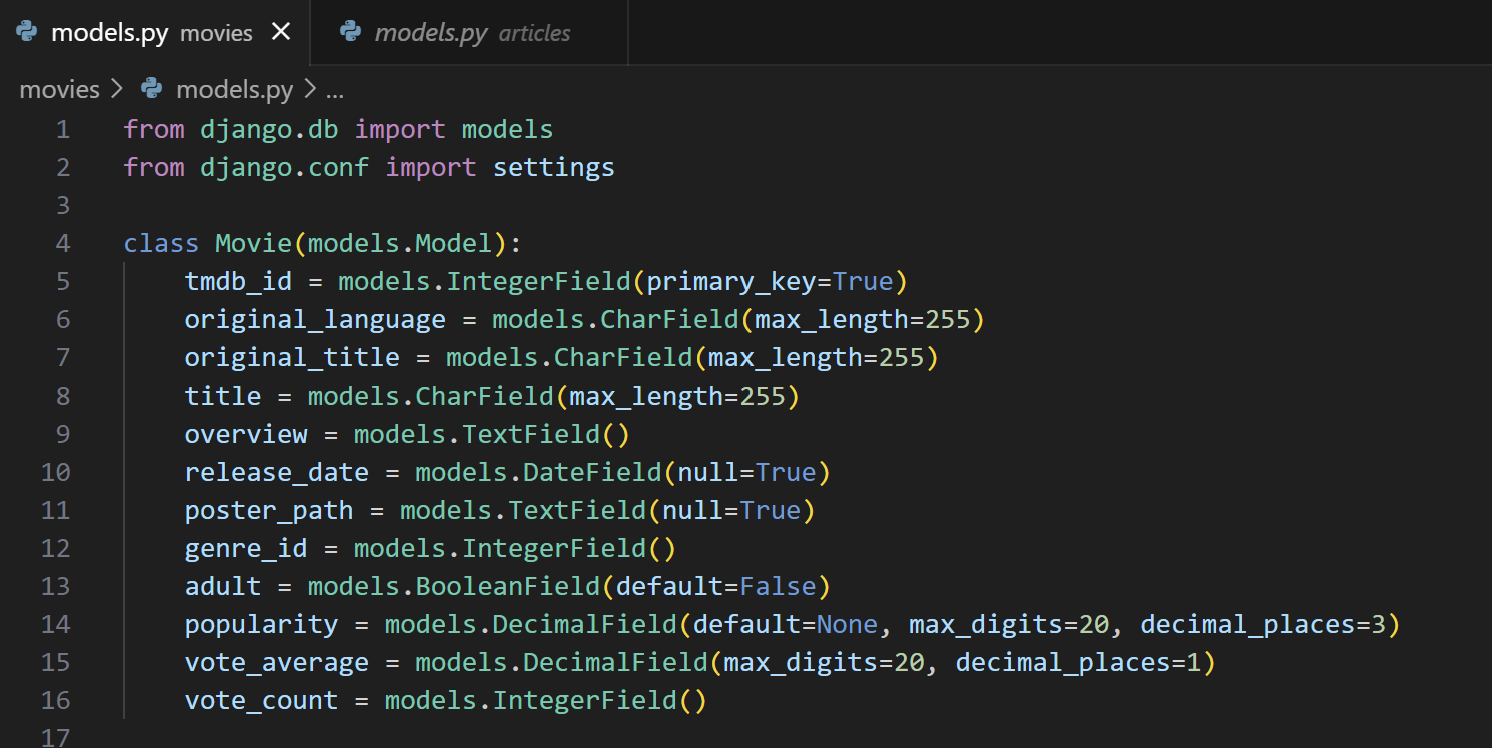Image resolution: width=1492 pixels, height=748 pixels.
Task: Click Python icon in breadcrumb bar
Action: [152, 89]
